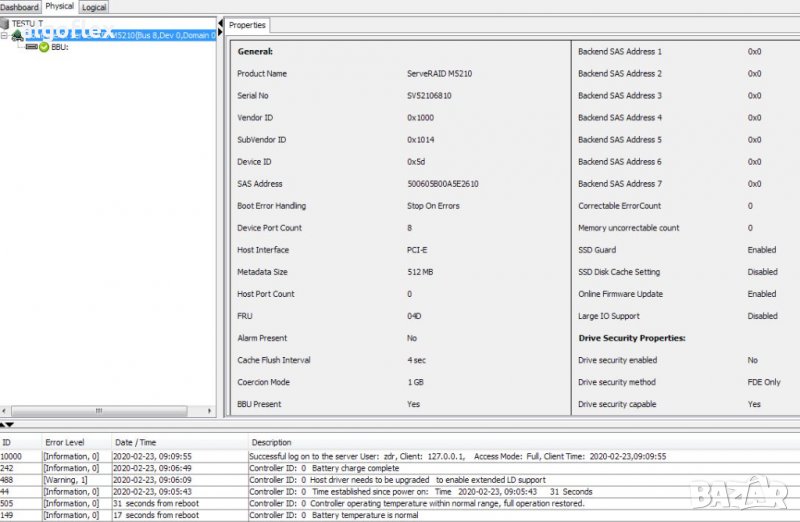Viewport: 800px width, 522px height.
Task: Open the Physical tab
Action: pyautogui.click(x=59, y=6)
